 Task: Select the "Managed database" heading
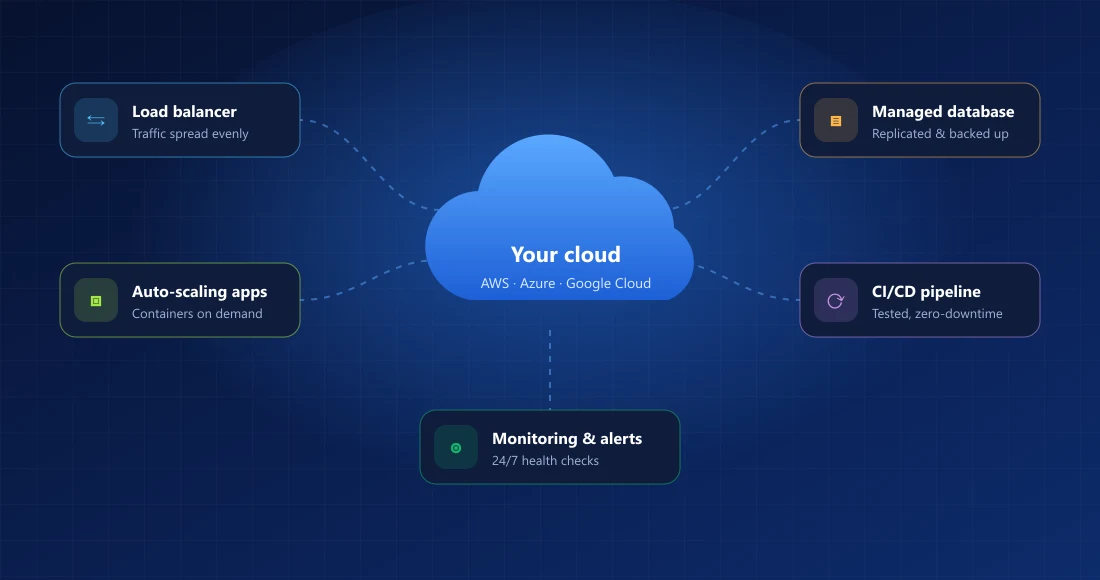(943, 112)
